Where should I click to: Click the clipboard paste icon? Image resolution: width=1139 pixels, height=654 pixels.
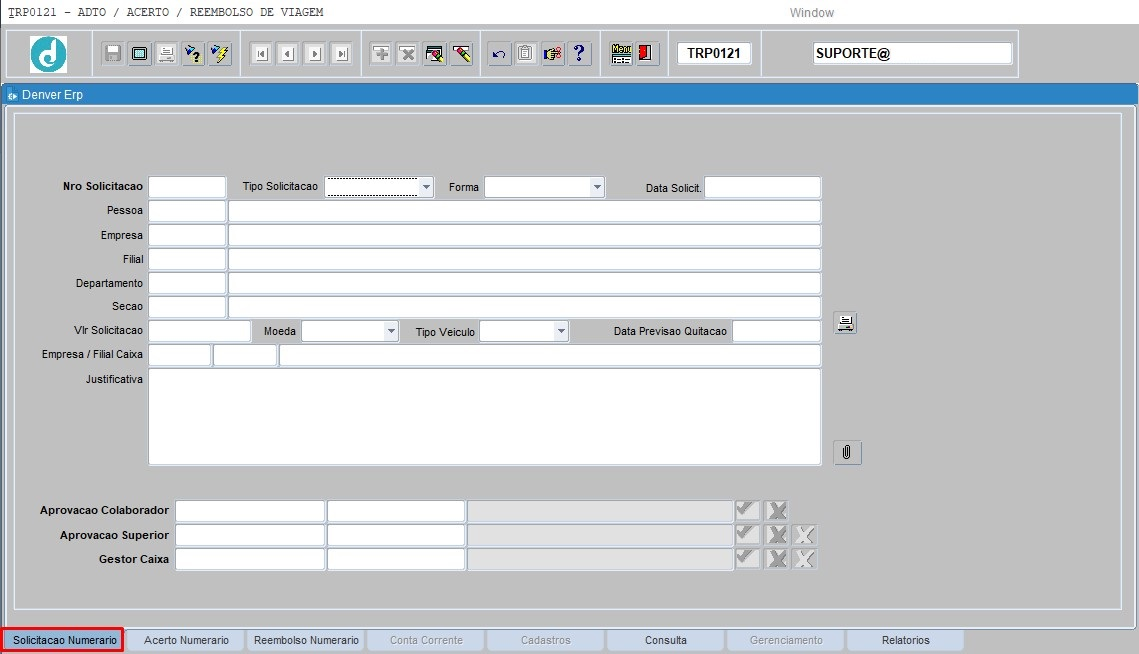(526, 54)
